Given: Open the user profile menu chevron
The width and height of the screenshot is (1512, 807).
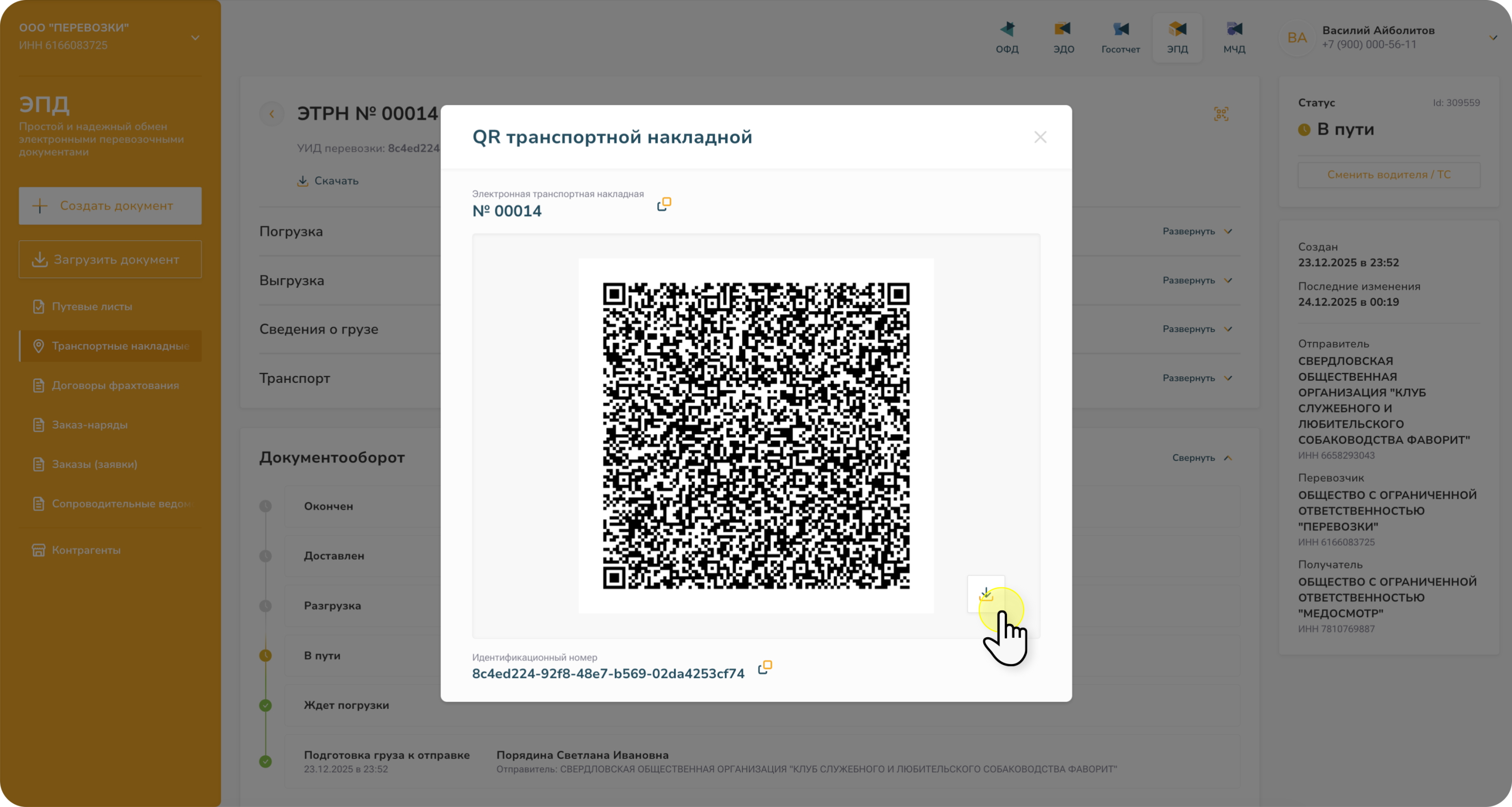Looking at the screenshot, I should click(1493, 38).
